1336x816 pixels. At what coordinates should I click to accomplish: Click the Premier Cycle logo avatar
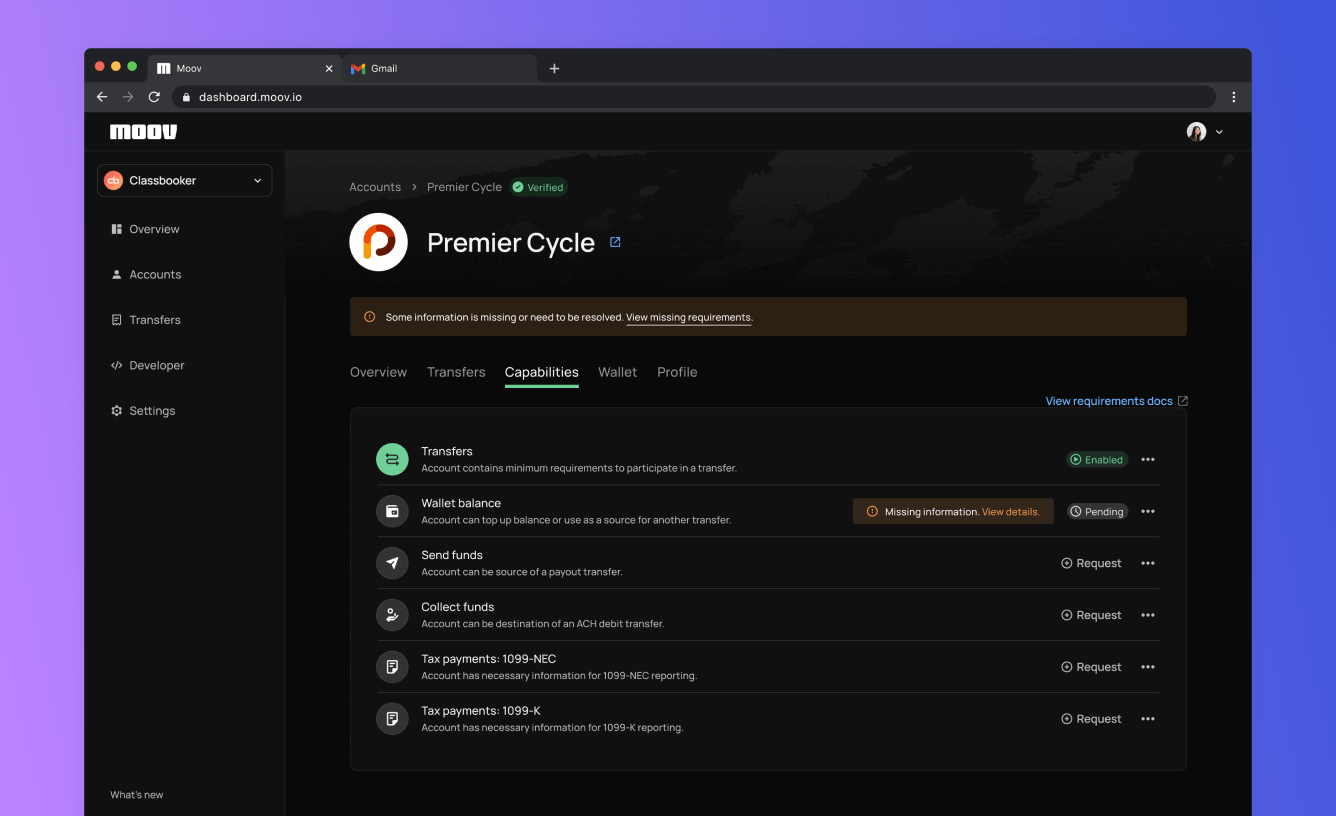(x=378, y=242)
